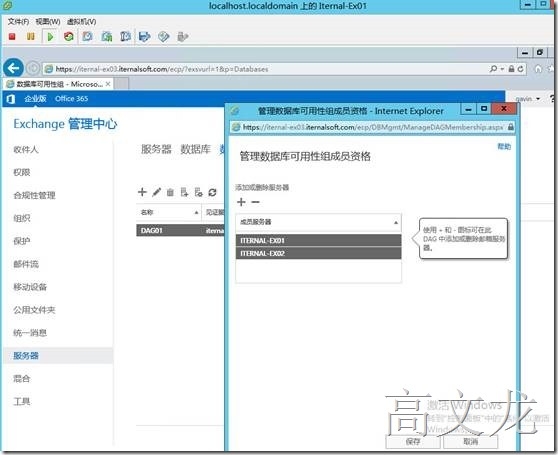Select the ITERNAL-EX01 member server row
558x455 pixels.
click(x=319, y=240)
